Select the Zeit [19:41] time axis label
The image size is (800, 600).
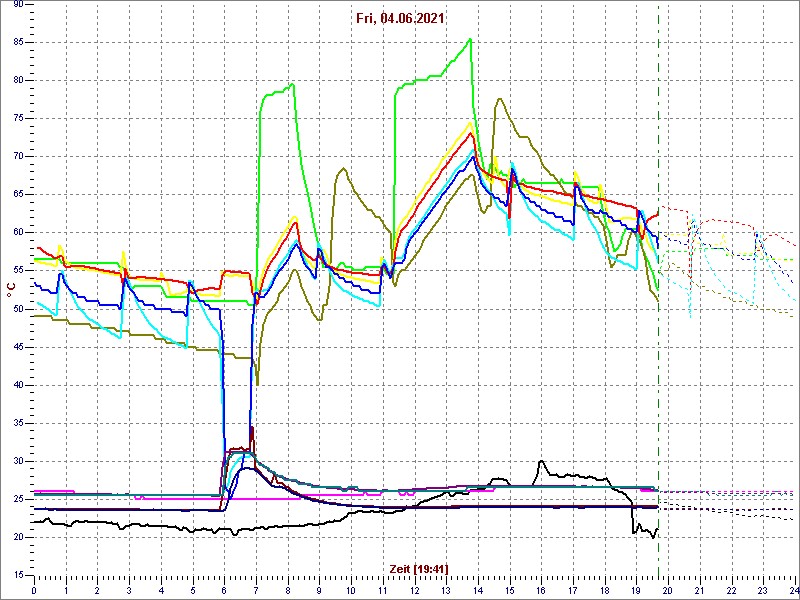pos(419,569)
